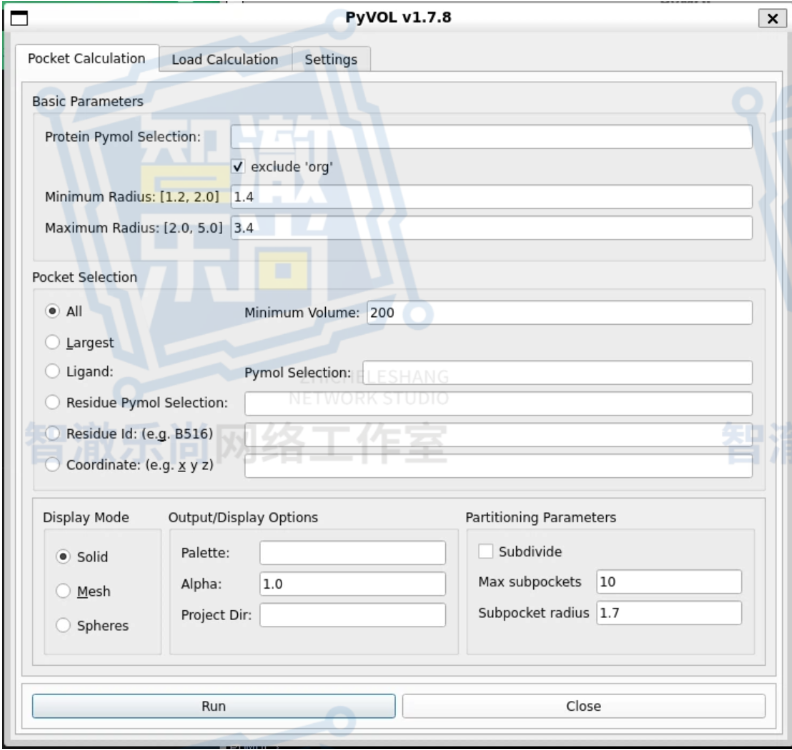
Task: Click the Close button
Action: [x=583, y=706]
